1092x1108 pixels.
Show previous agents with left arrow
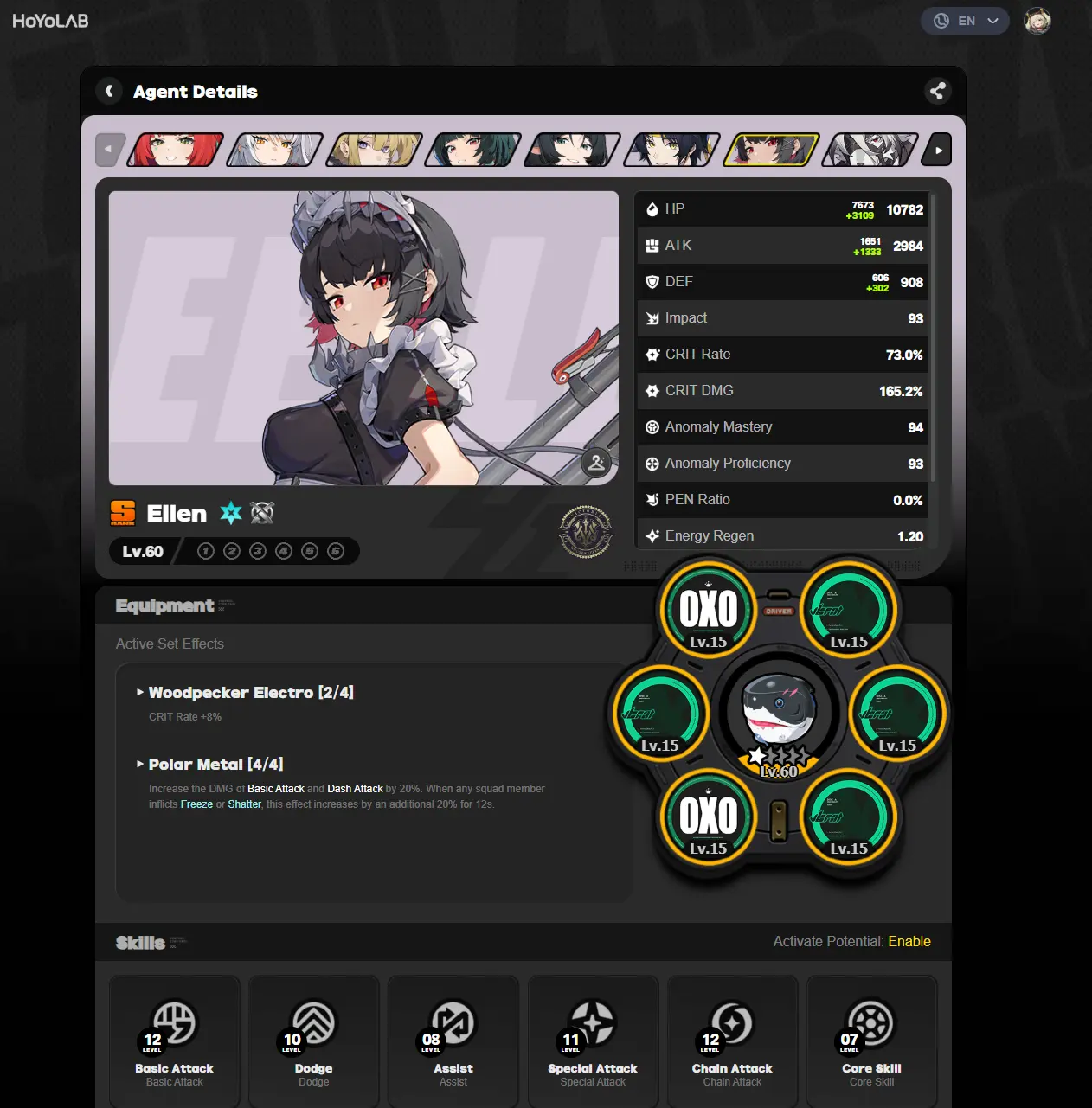pyautogui.click(x=109, y=150)
